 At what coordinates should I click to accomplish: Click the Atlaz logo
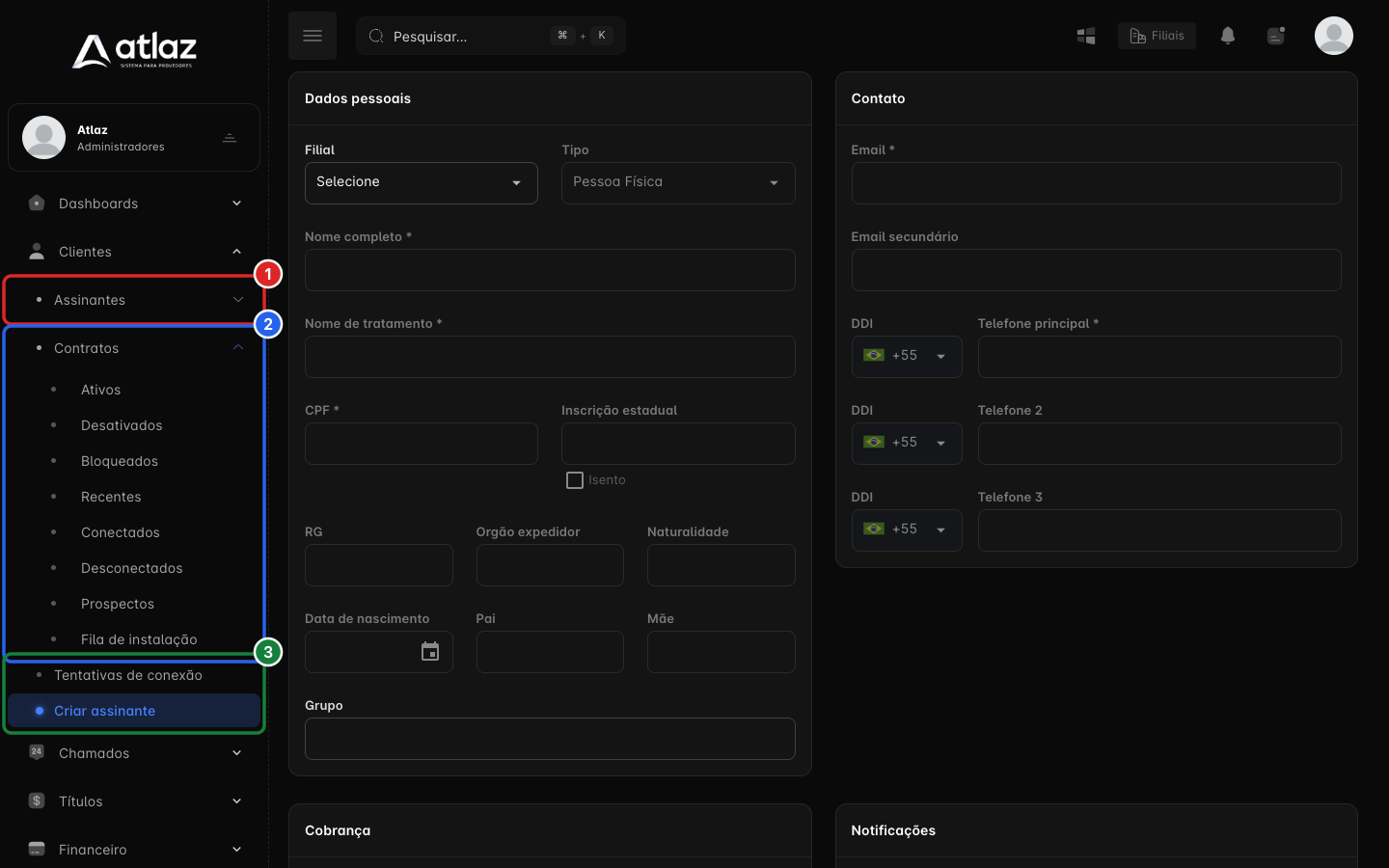[x=134, y=50]
